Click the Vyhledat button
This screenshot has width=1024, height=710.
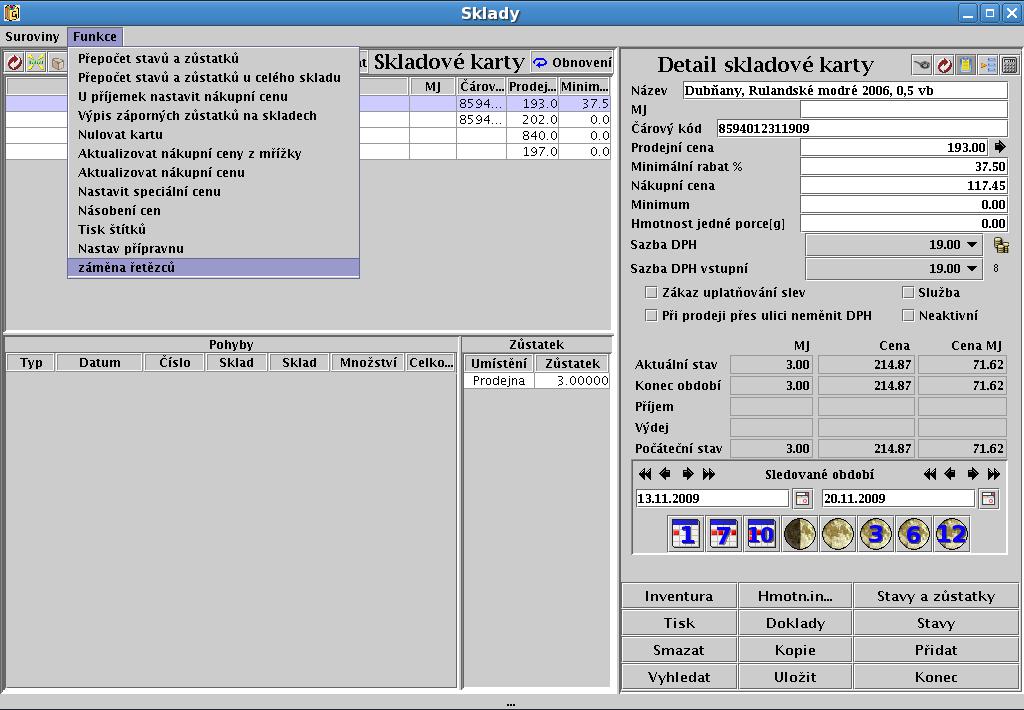pyautogui.click(x=679, y=677)
